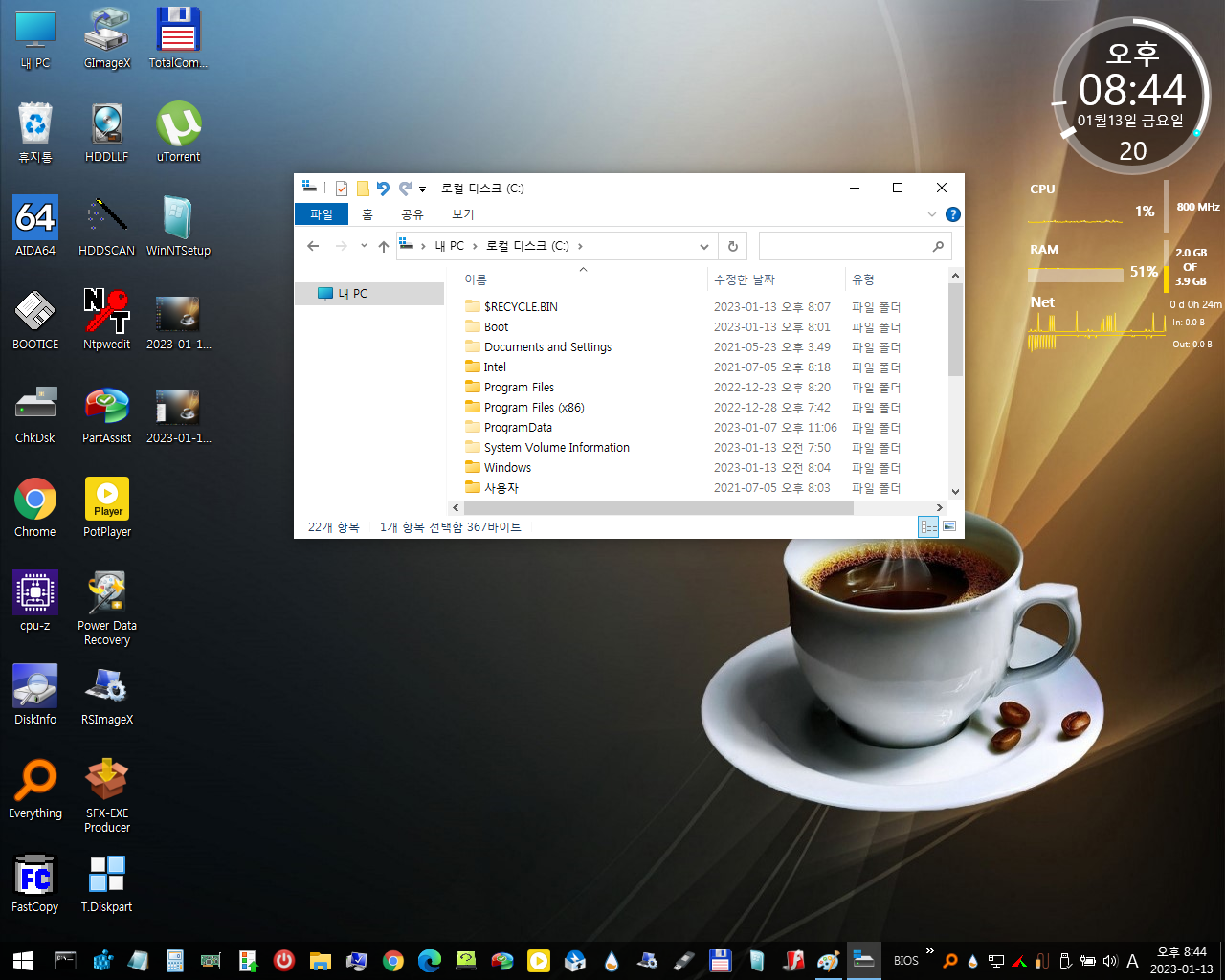Open the Windows Start button

[23, 961]
